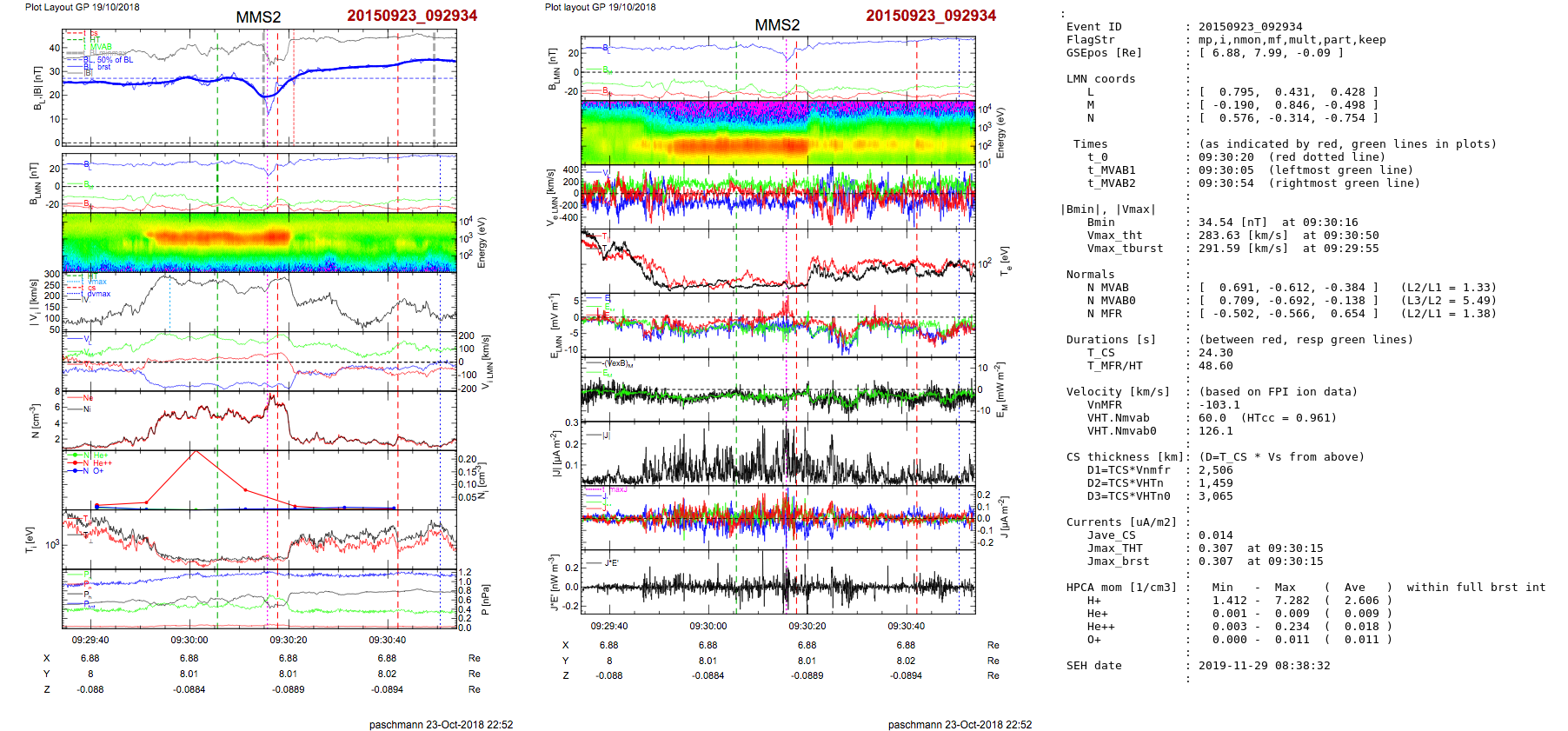Click the "J*E' [nW m⁻³]" axis label
The height and width of the screenshot is (731, 1568).
tap(554, 582)
